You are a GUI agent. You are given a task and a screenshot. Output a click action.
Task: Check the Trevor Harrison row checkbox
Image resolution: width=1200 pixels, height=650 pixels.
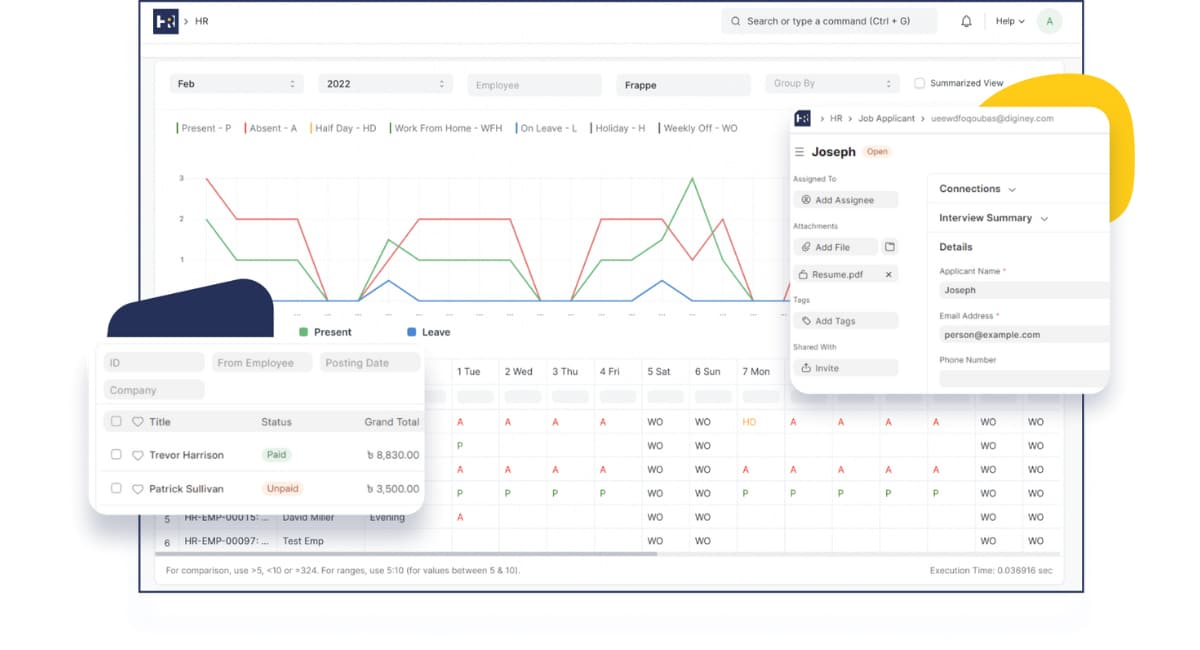pyautogui.click(x=116, y=455)
